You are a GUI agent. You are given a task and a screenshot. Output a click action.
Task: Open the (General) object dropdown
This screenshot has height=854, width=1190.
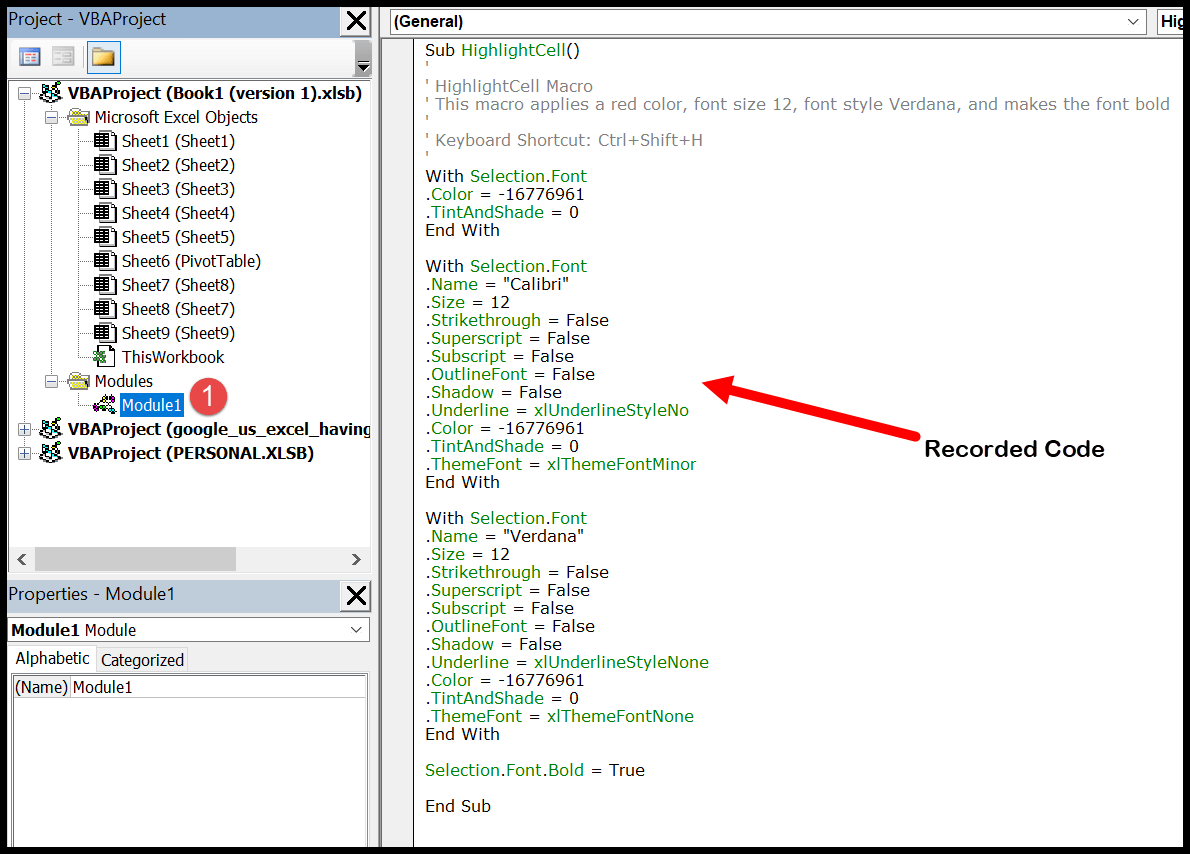(1133, 22)
